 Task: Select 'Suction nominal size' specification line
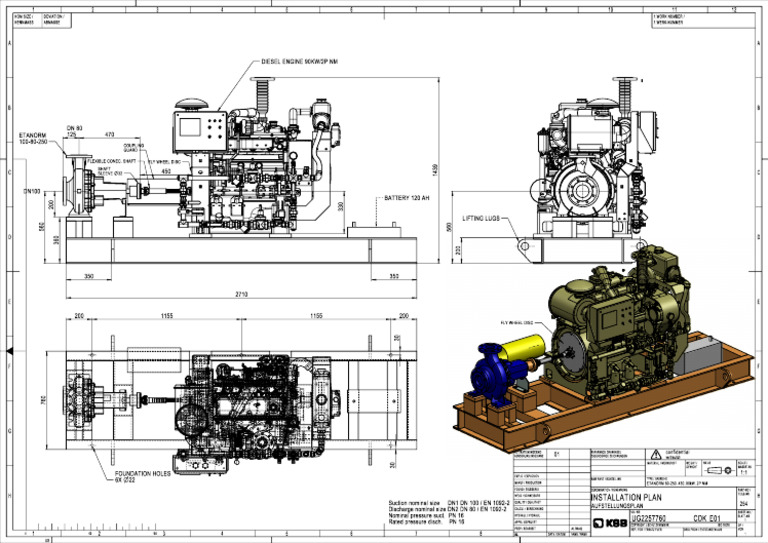click(x=449, y=503)
